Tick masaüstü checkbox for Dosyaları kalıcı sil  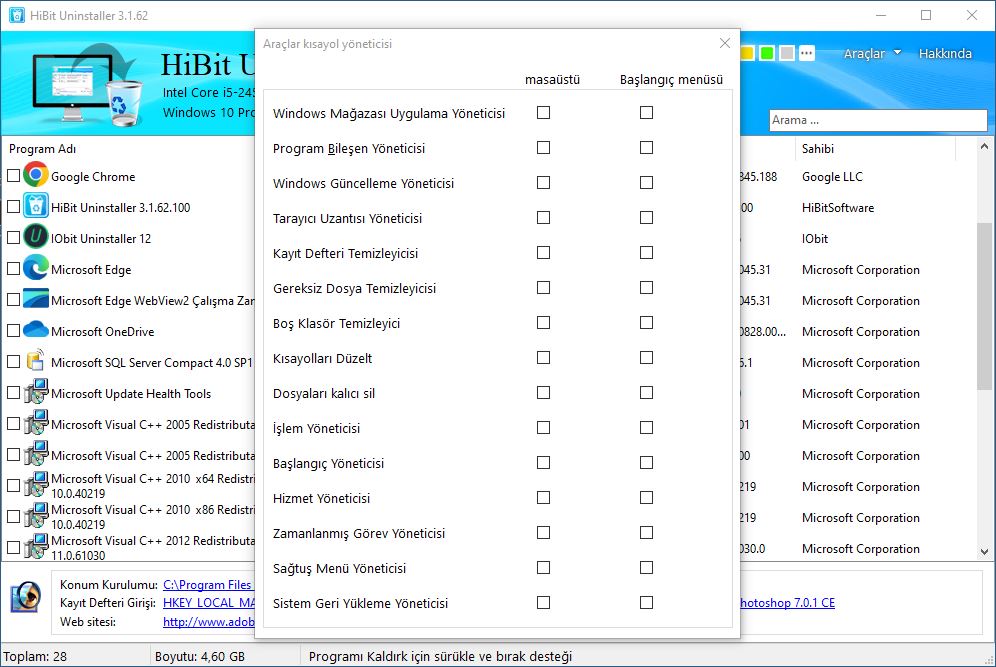pos(543,392)
